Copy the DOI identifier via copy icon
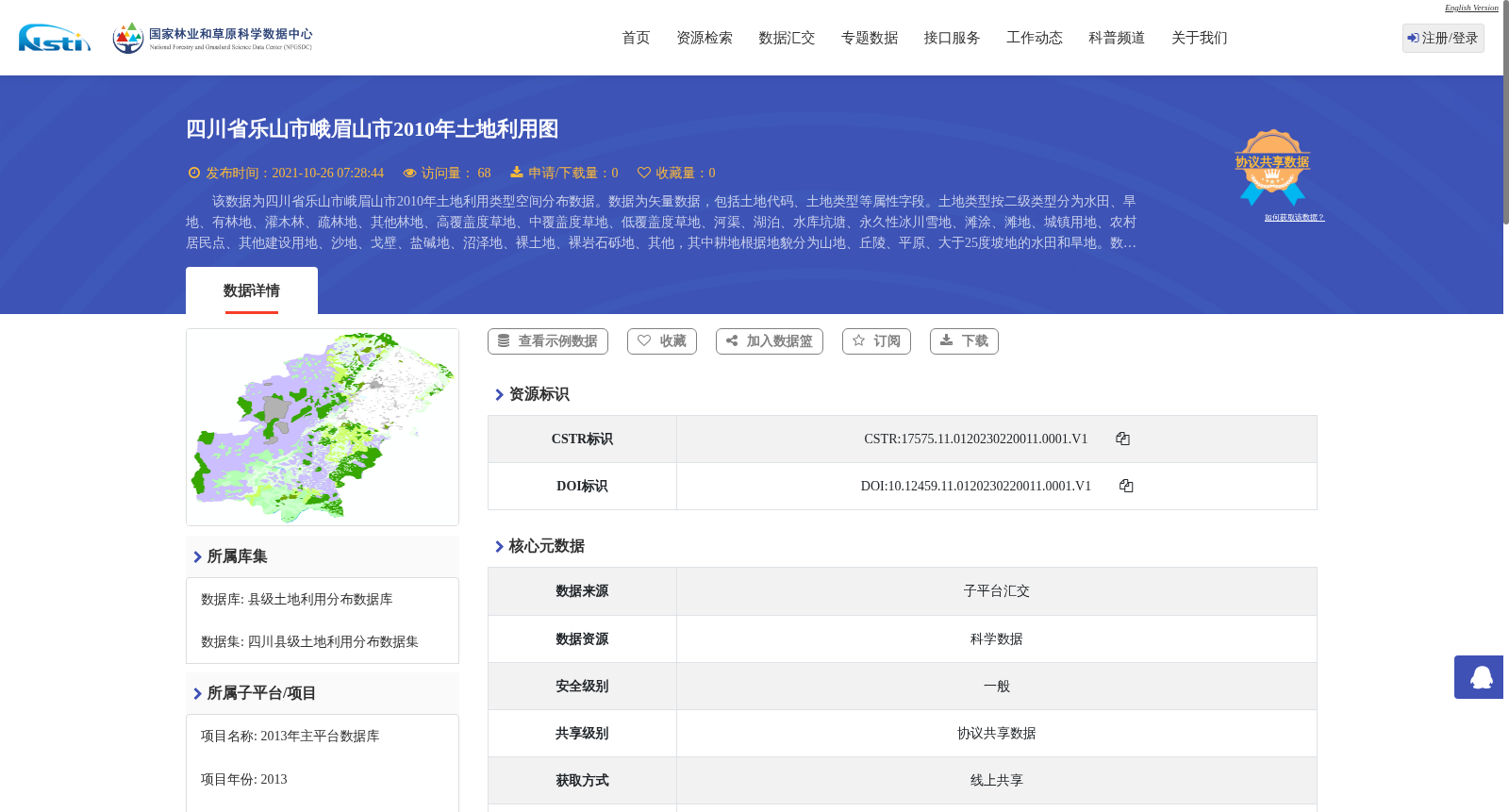Image resolution: width=1509 pixels, height=812 pixels. [x=1126, y=486]
